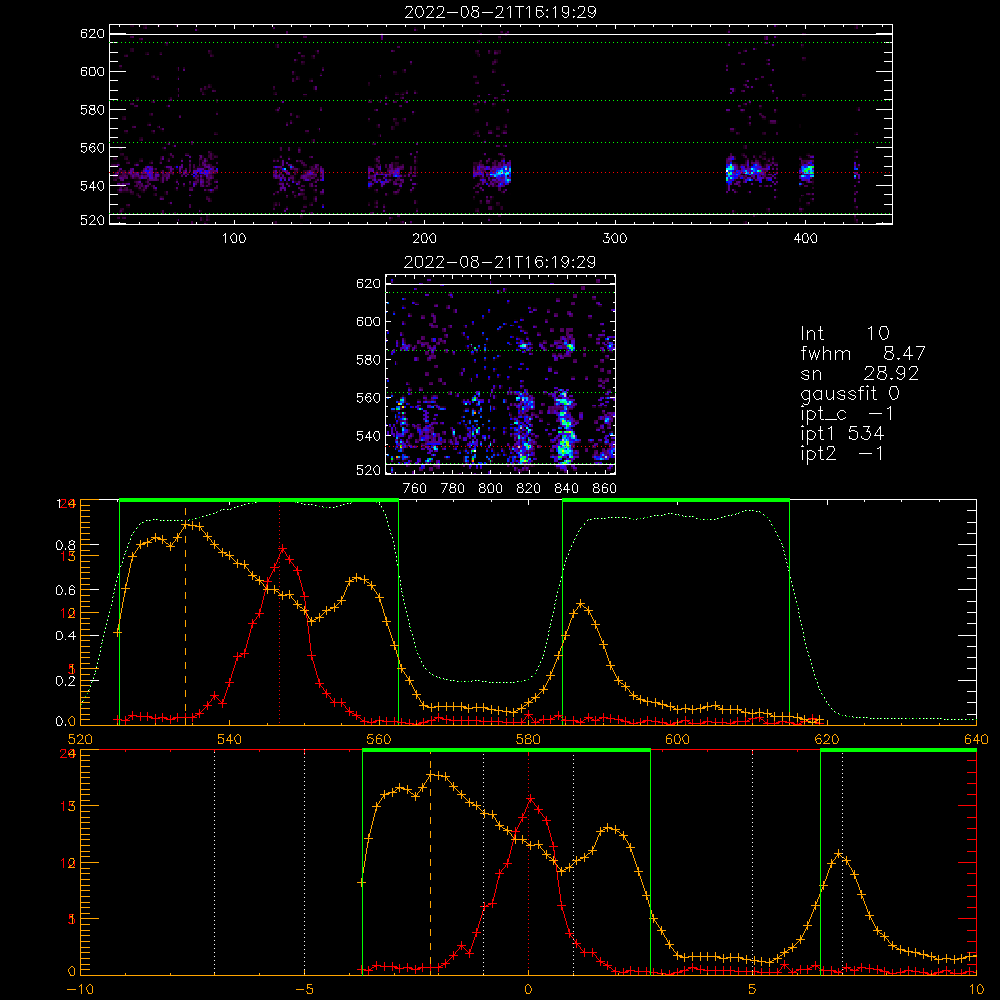Select the 'ipt2 -1' line
Image resolution: width=1000 pixels, height=1000 pixels.
click(842, 453)
